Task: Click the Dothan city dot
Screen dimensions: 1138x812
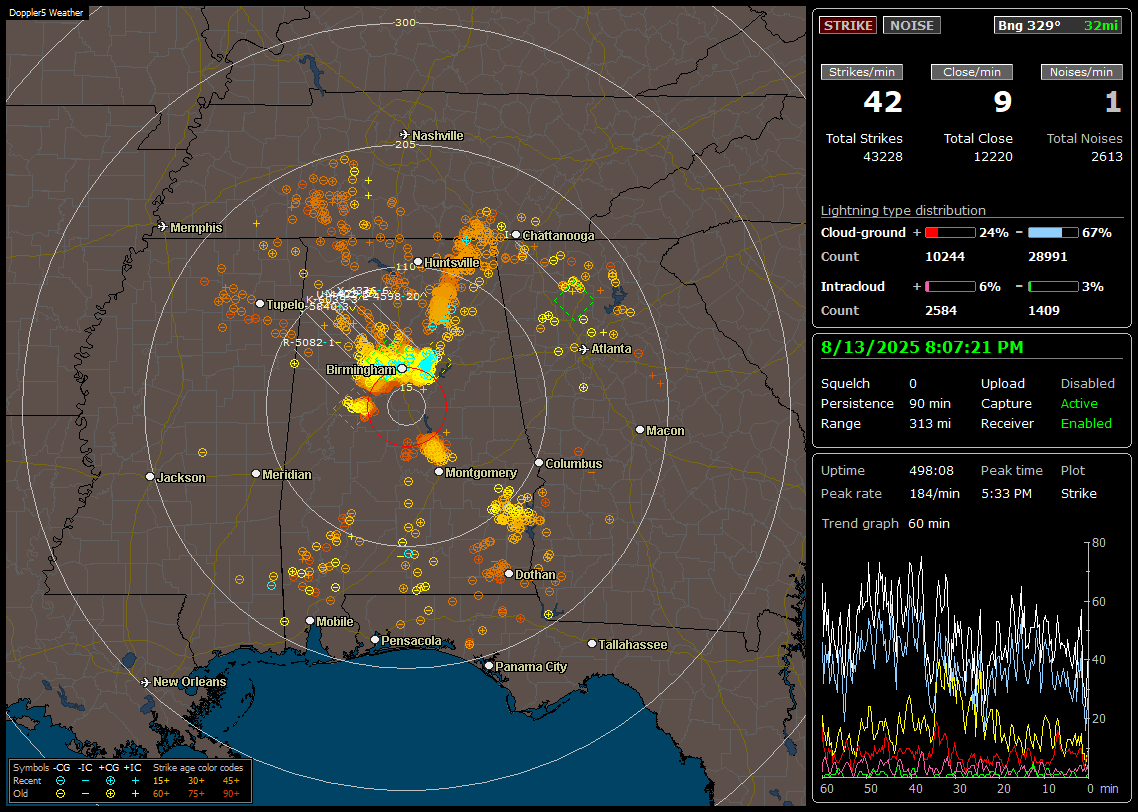Action: (509, 573)
